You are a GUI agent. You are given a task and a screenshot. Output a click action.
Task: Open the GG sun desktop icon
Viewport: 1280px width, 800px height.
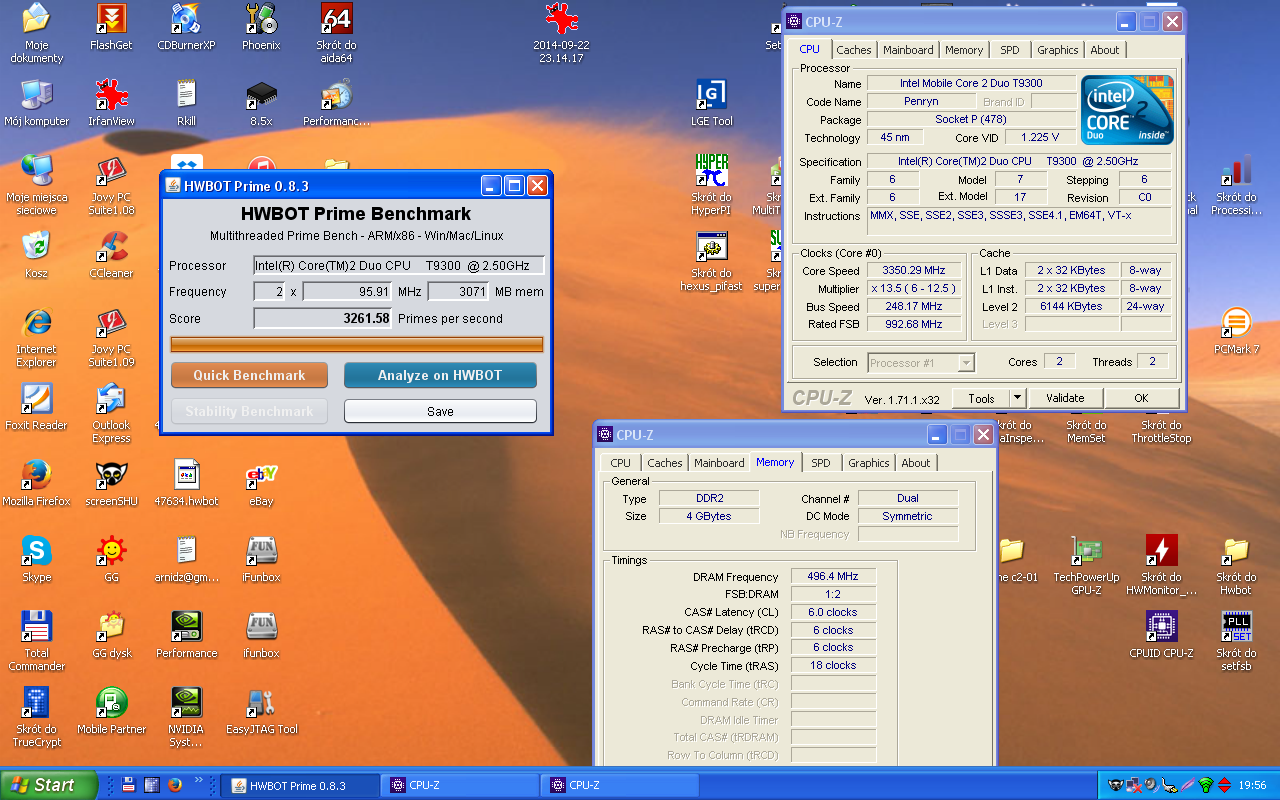click(x=111, y=550)
